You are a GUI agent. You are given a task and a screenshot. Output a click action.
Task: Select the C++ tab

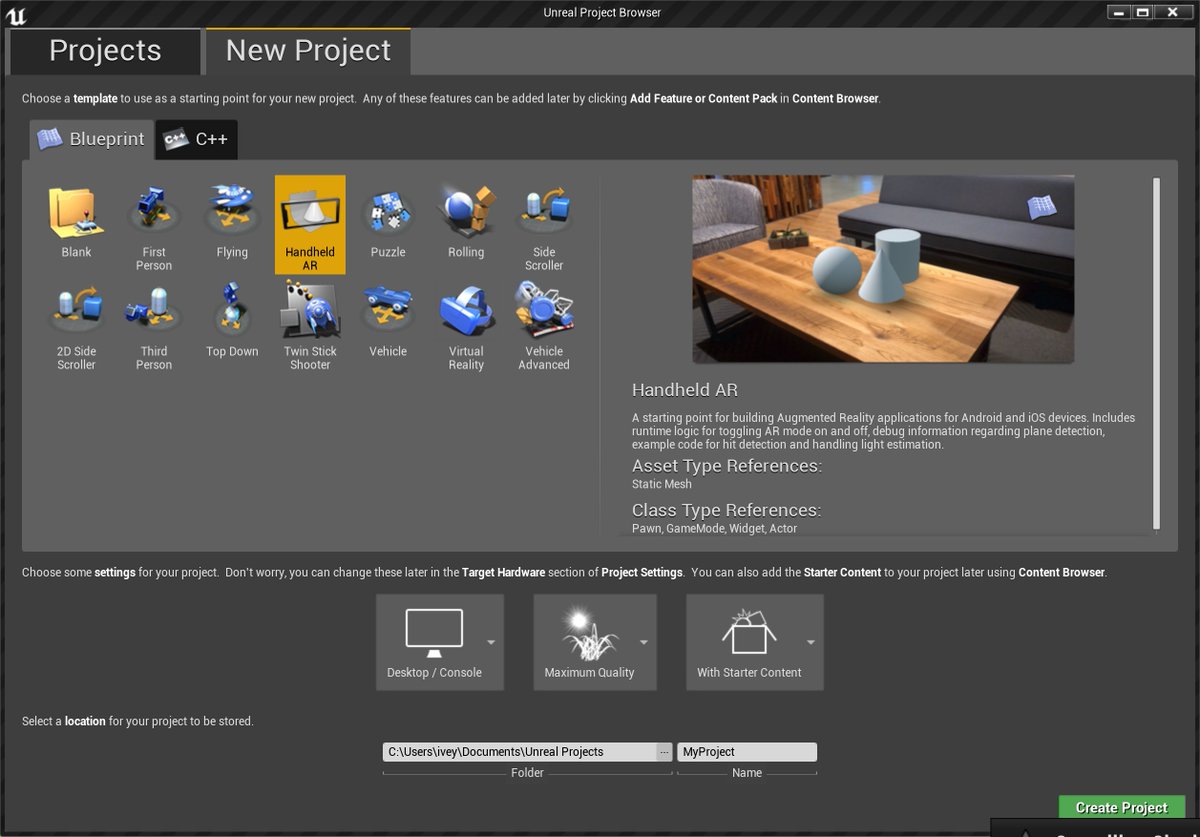coord(197,139)
